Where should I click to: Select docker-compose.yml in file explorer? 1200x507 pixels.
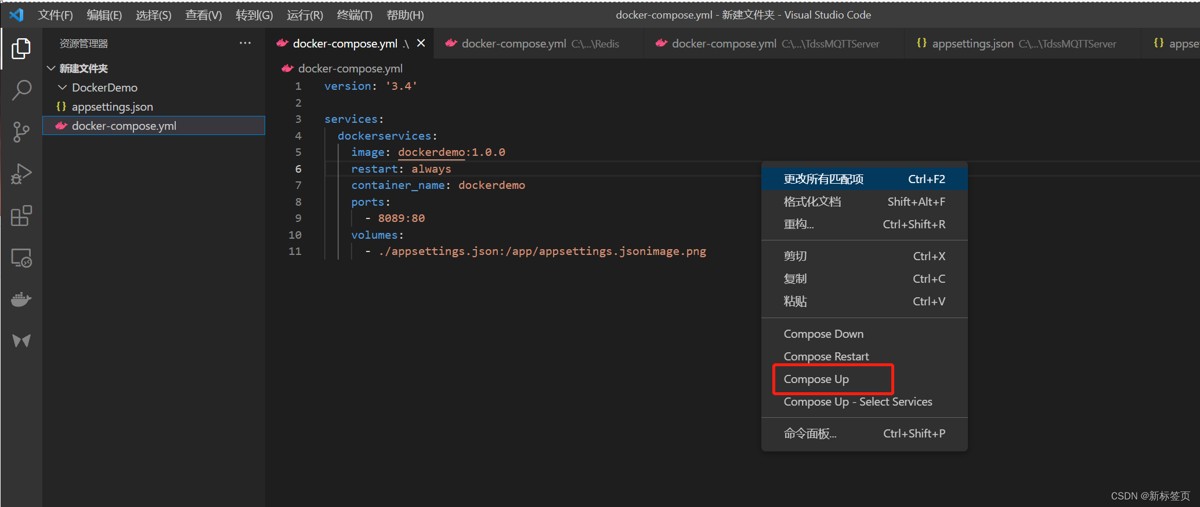pos(123,126)
